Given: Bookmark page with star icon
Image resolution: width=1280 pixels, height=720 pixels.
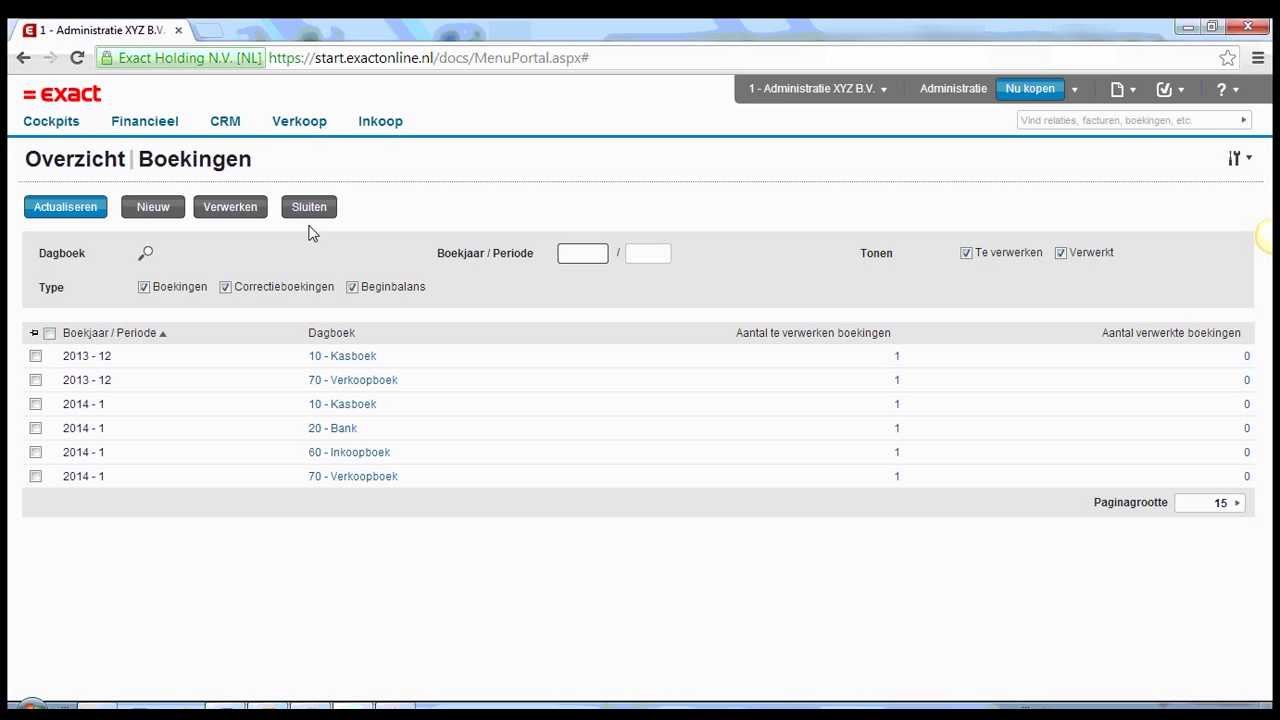Looking at the screenshot, I should click(x=1227, y=58).
